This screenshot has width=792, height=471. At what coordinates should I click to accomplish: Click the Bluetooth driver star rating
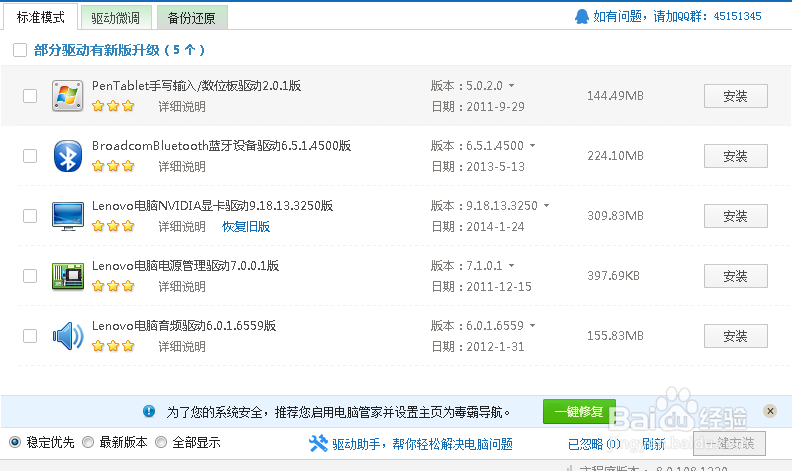[x=113, y=166]
